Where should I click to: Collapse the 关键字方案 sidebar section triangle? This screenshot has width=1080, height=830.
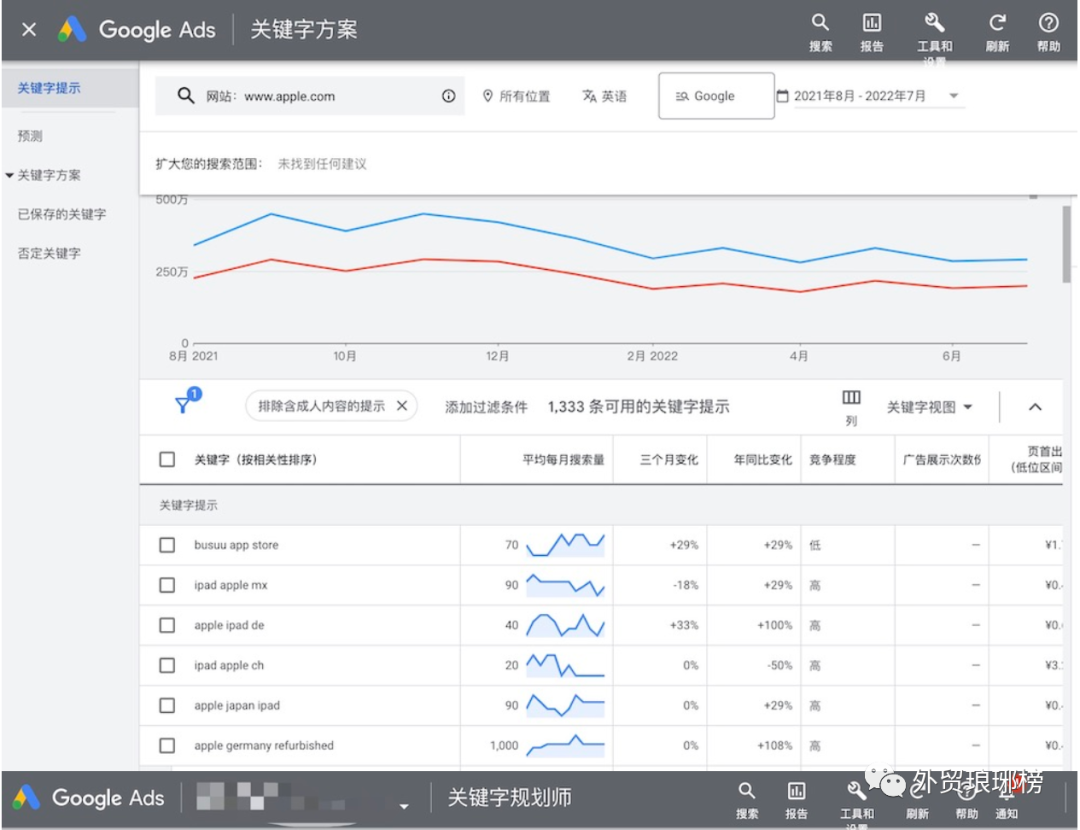pyautogui.click(x=9, y=176)
